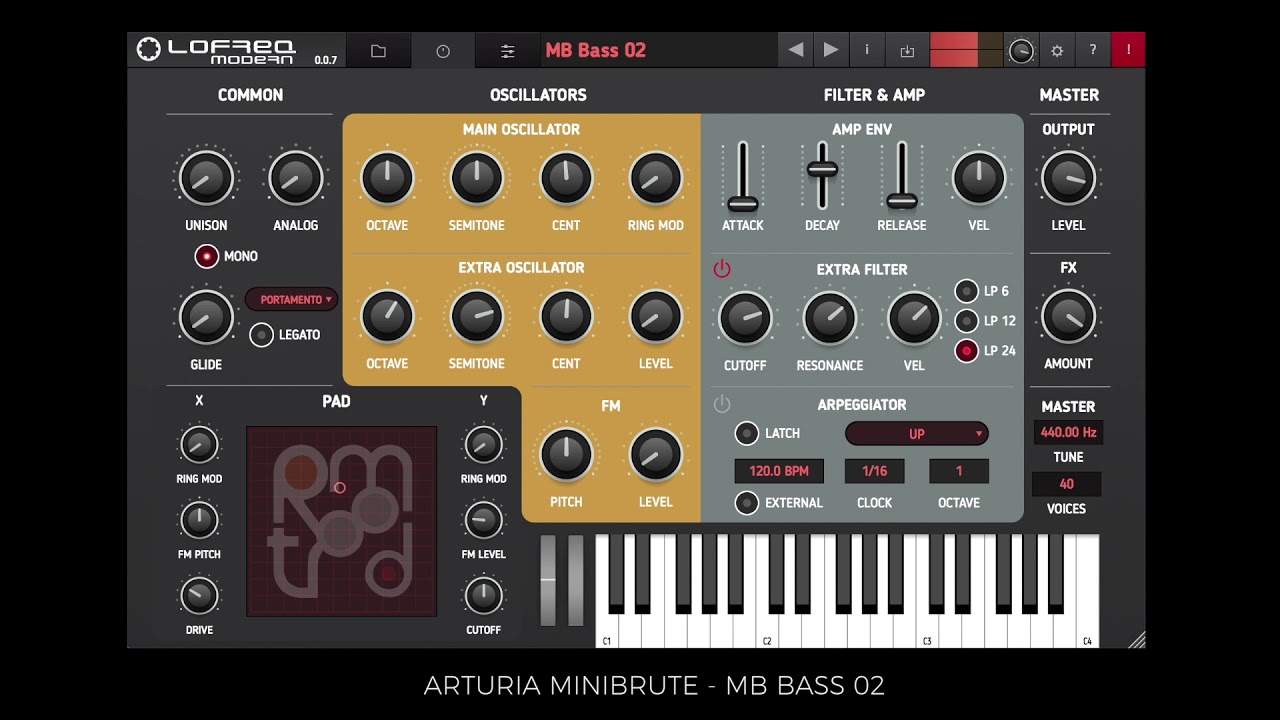Click Main Oscillator CENT knob
1280x720 pixels.
pos(566,179)
